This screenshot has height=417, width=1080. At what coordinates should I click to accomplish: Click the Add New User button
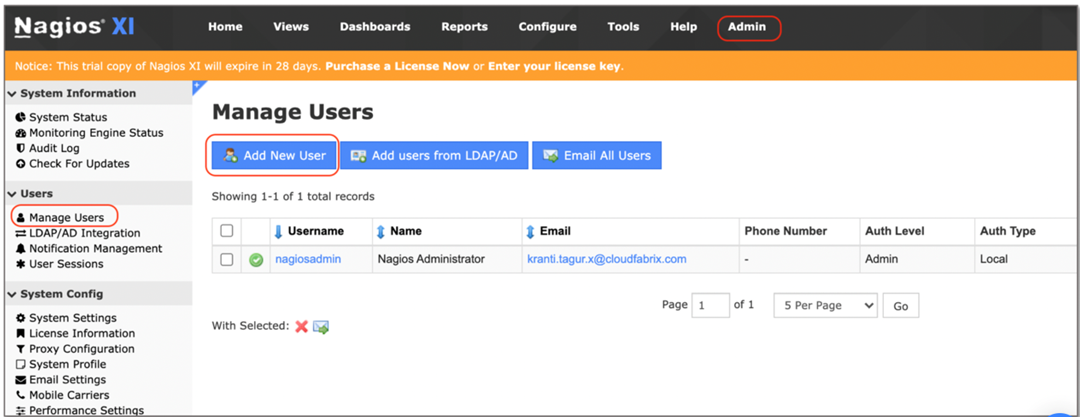click(x=274, y=155)
